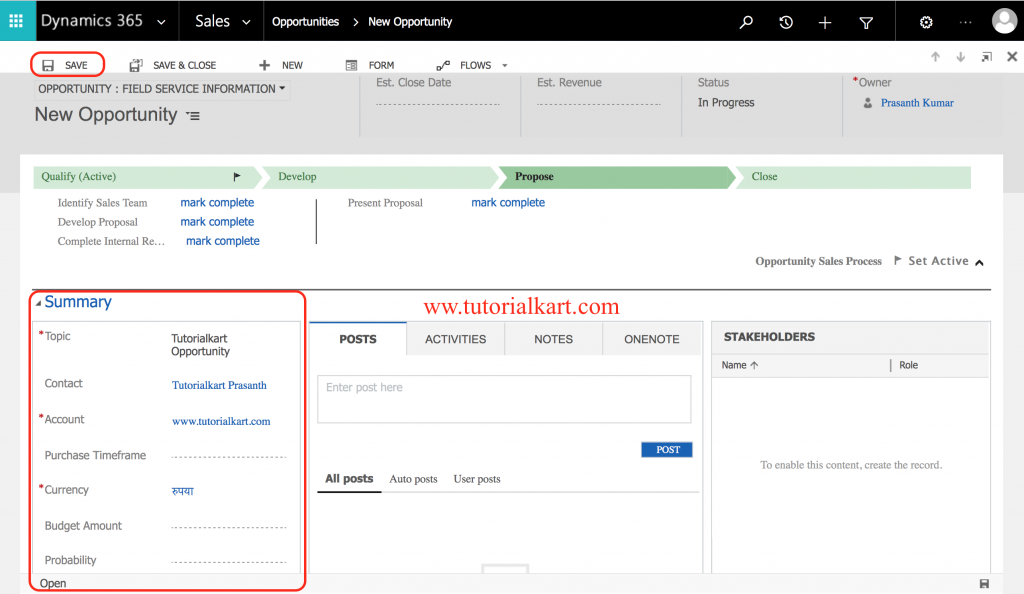Click the quick create plus icon

point(825,23)
